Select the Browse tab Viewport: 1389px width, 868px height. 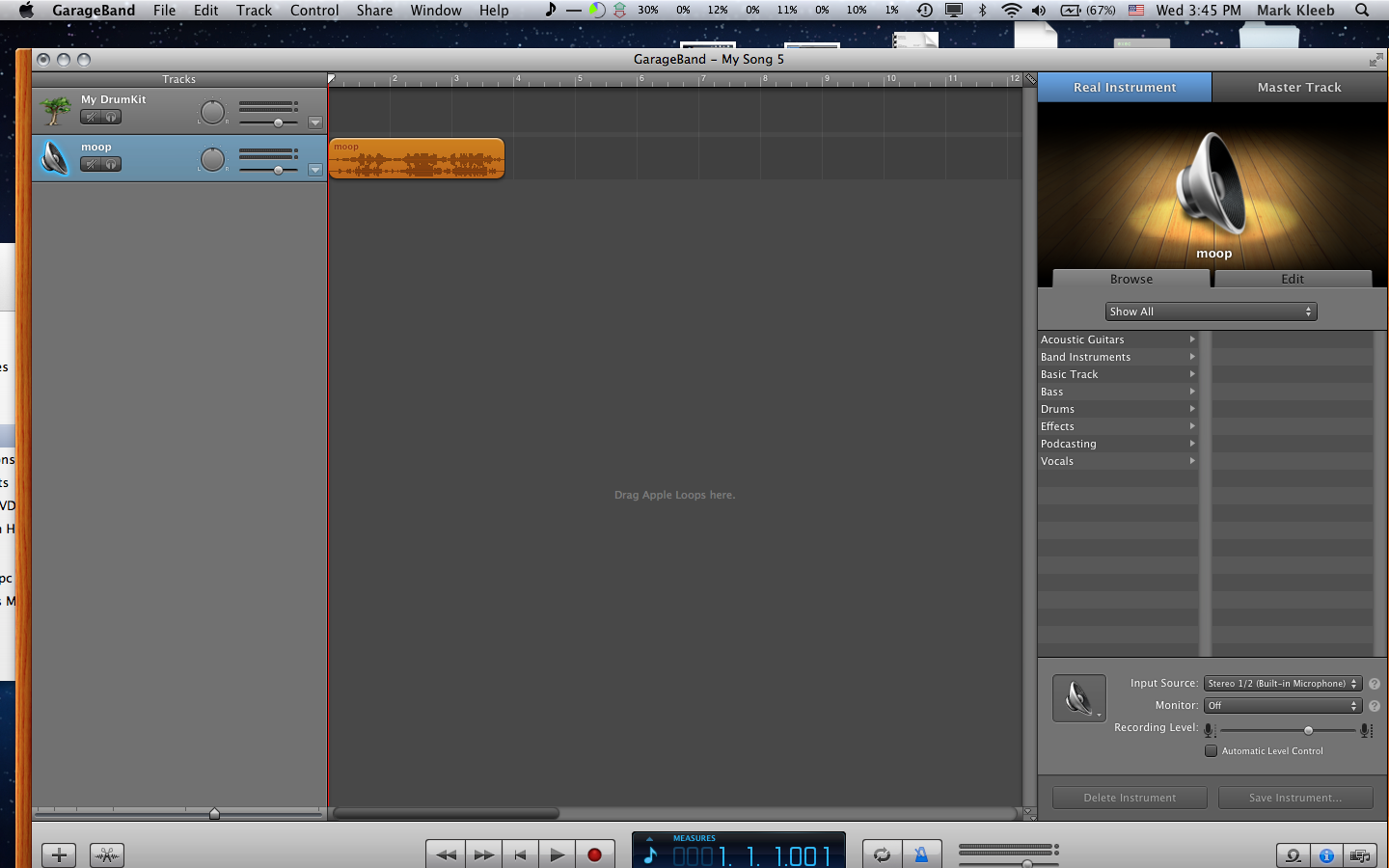pyautogui.click(x=1131, y=279)
